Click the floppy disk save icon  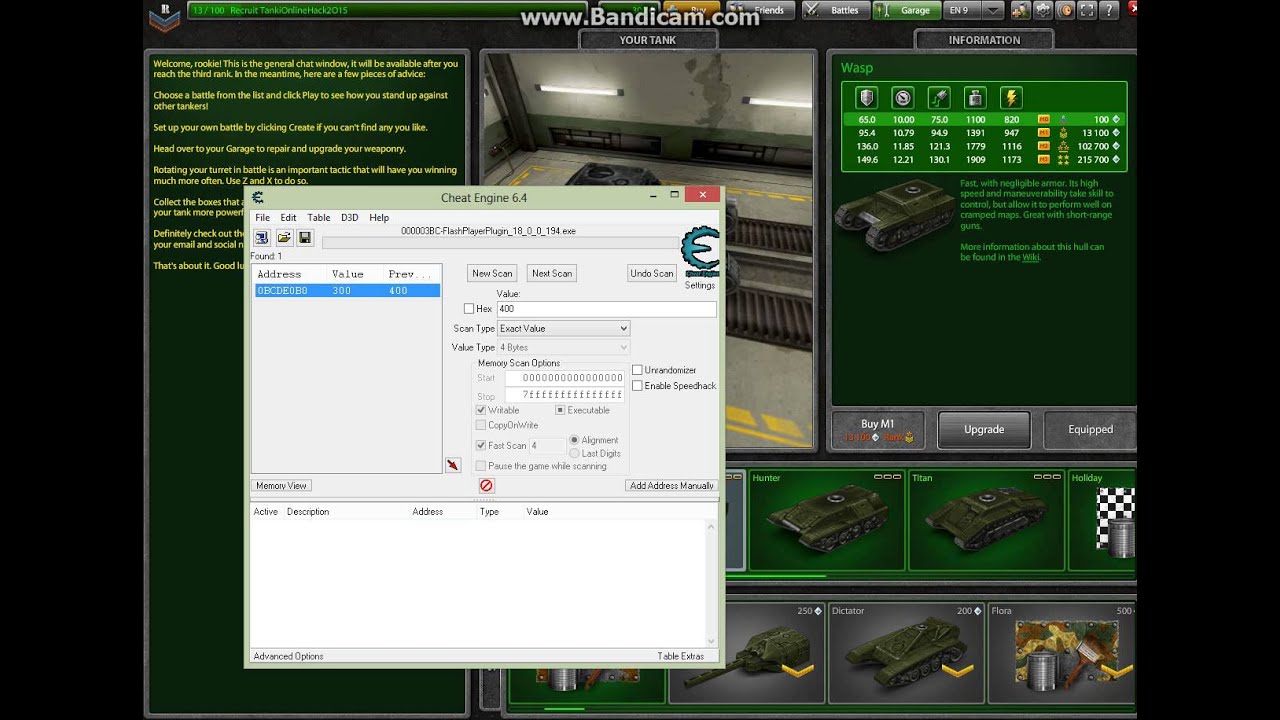tap(305, 237)
